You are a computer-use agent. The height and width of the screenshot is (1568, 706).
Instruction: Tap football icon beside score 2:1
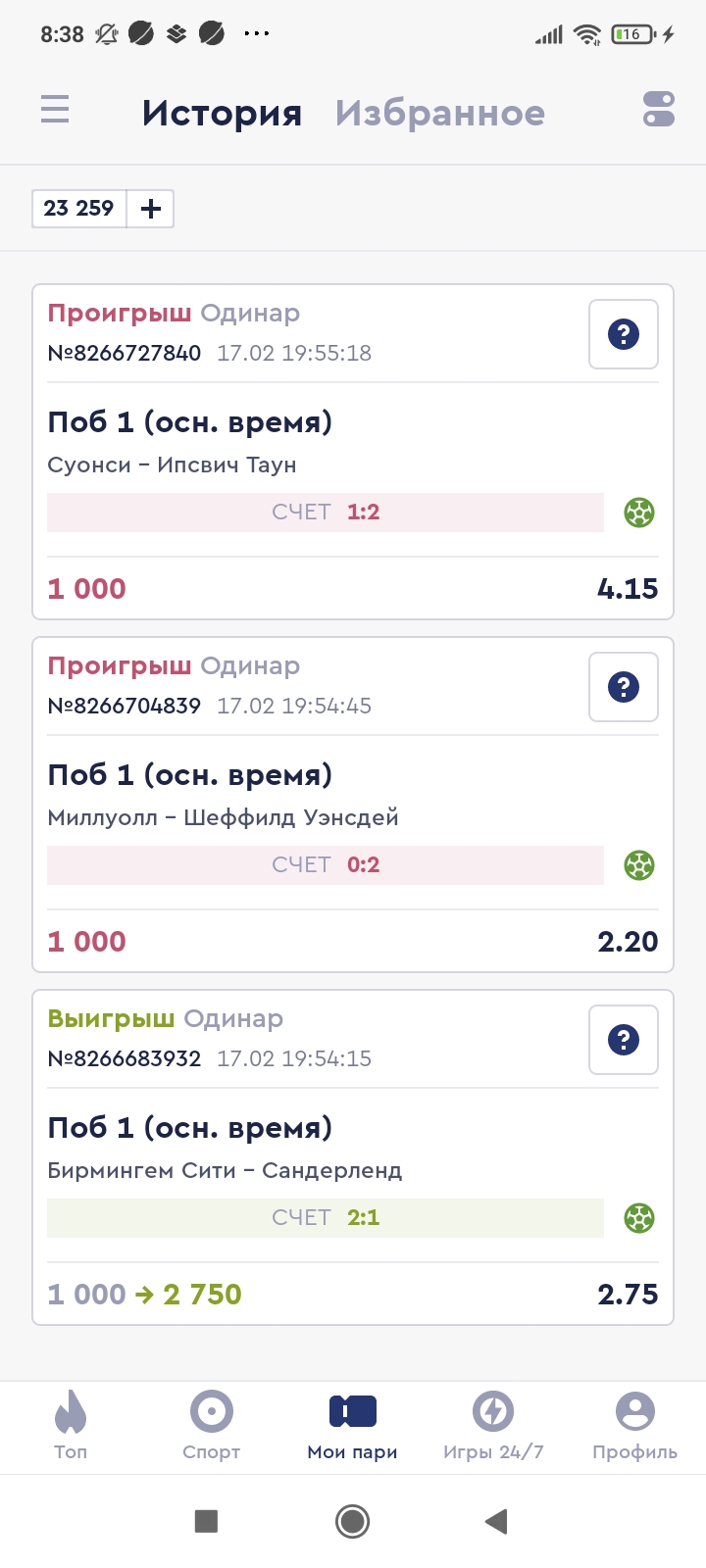639,1218
